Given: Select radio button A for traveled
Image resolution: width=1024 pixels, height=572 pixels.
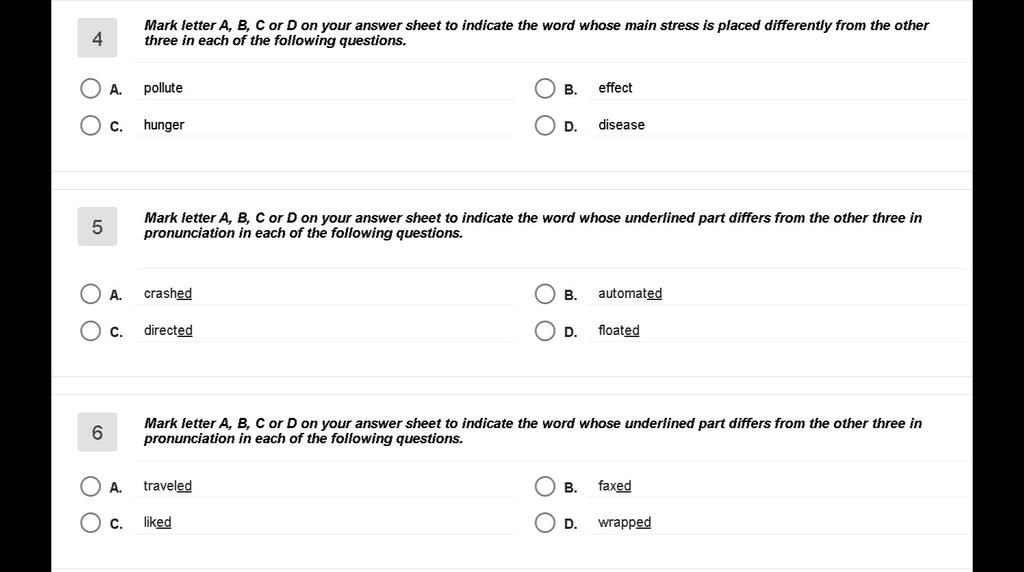Looking at the screenshot, I should point(90,486).
